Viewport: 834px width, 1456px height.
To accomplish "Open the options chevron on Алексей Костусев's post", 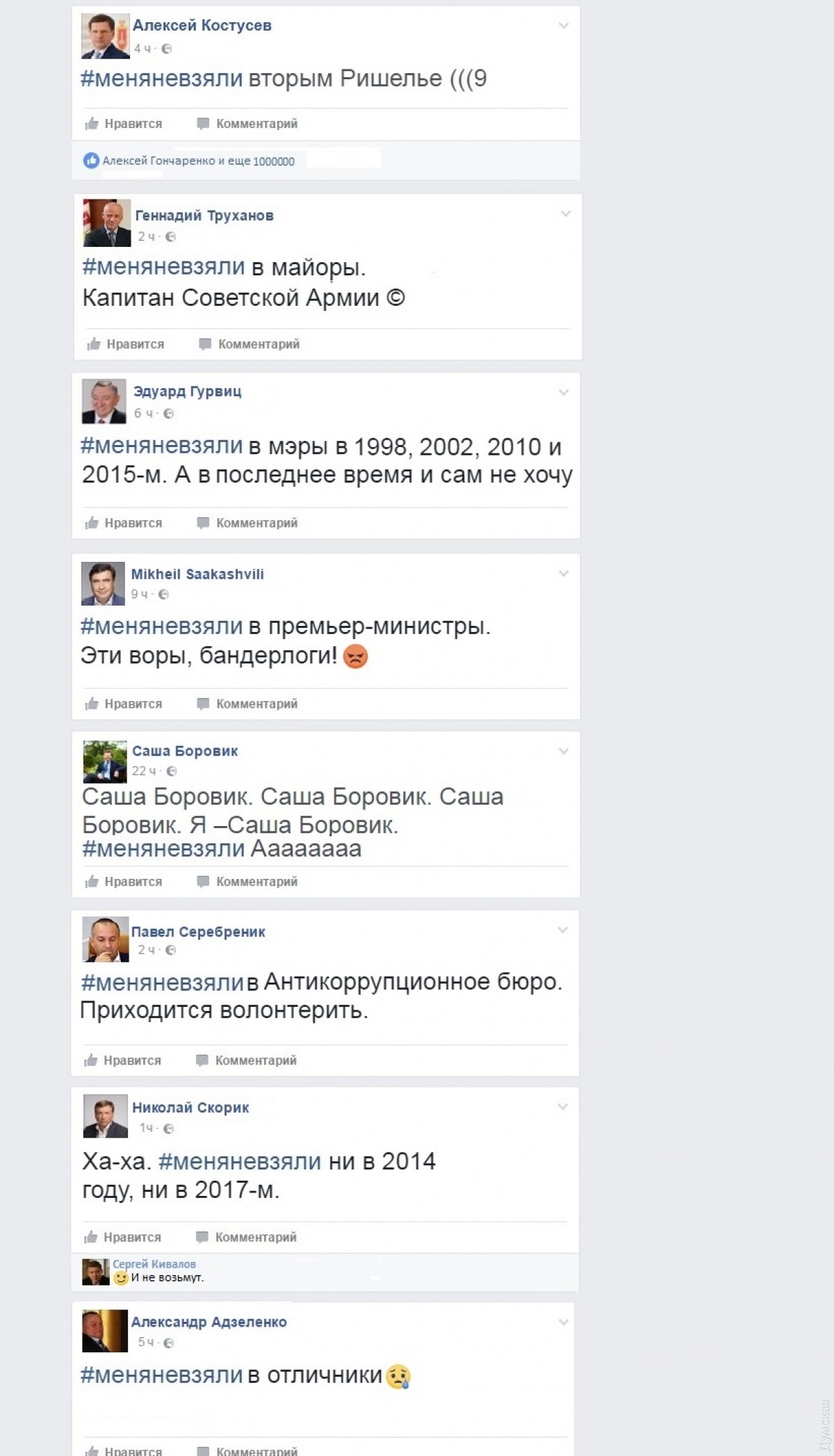I will click(564, 26).
